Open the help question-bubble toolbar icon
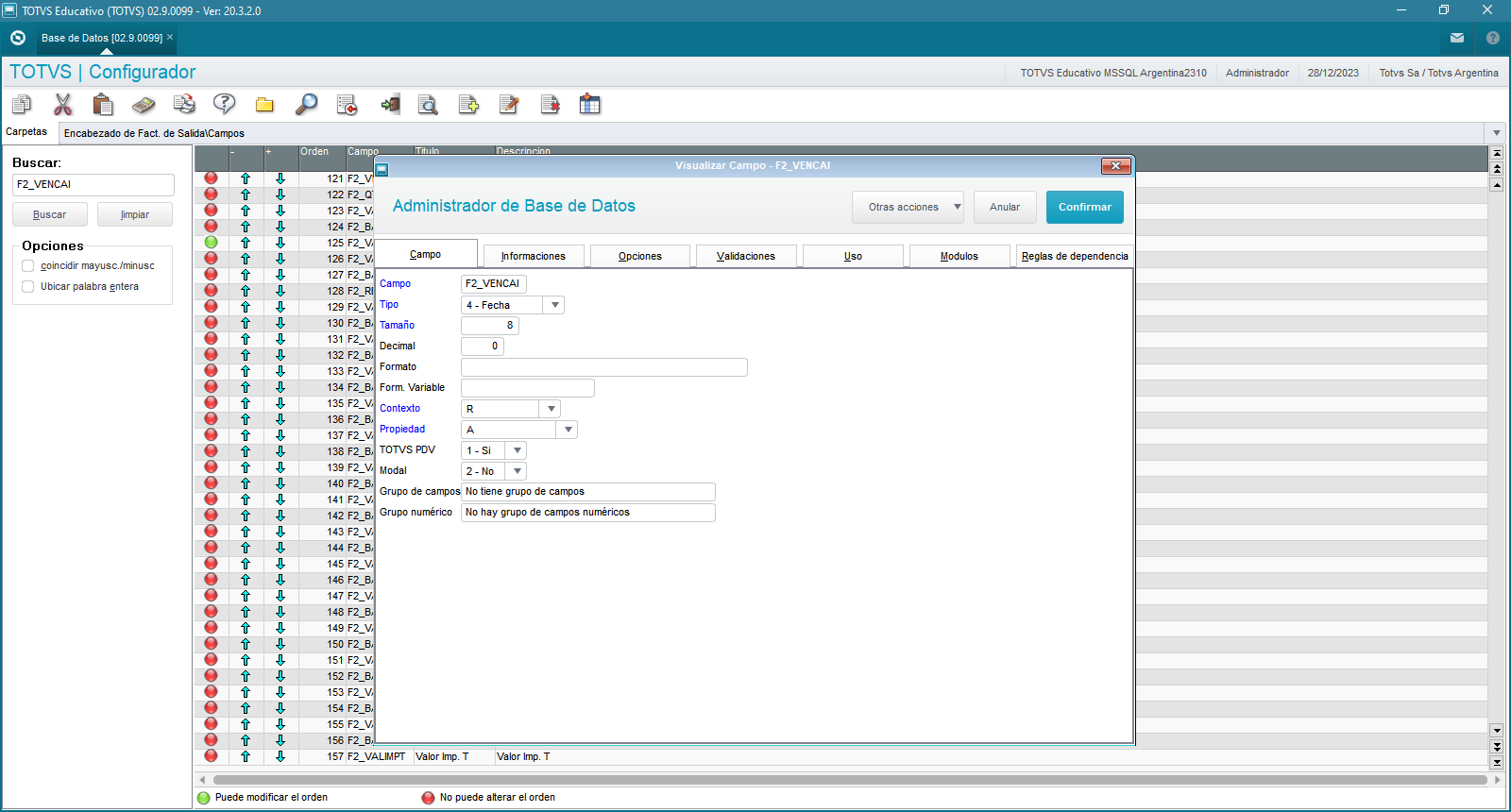The image size is (1511, 812). pyautogui.click(x=225, y=104)
